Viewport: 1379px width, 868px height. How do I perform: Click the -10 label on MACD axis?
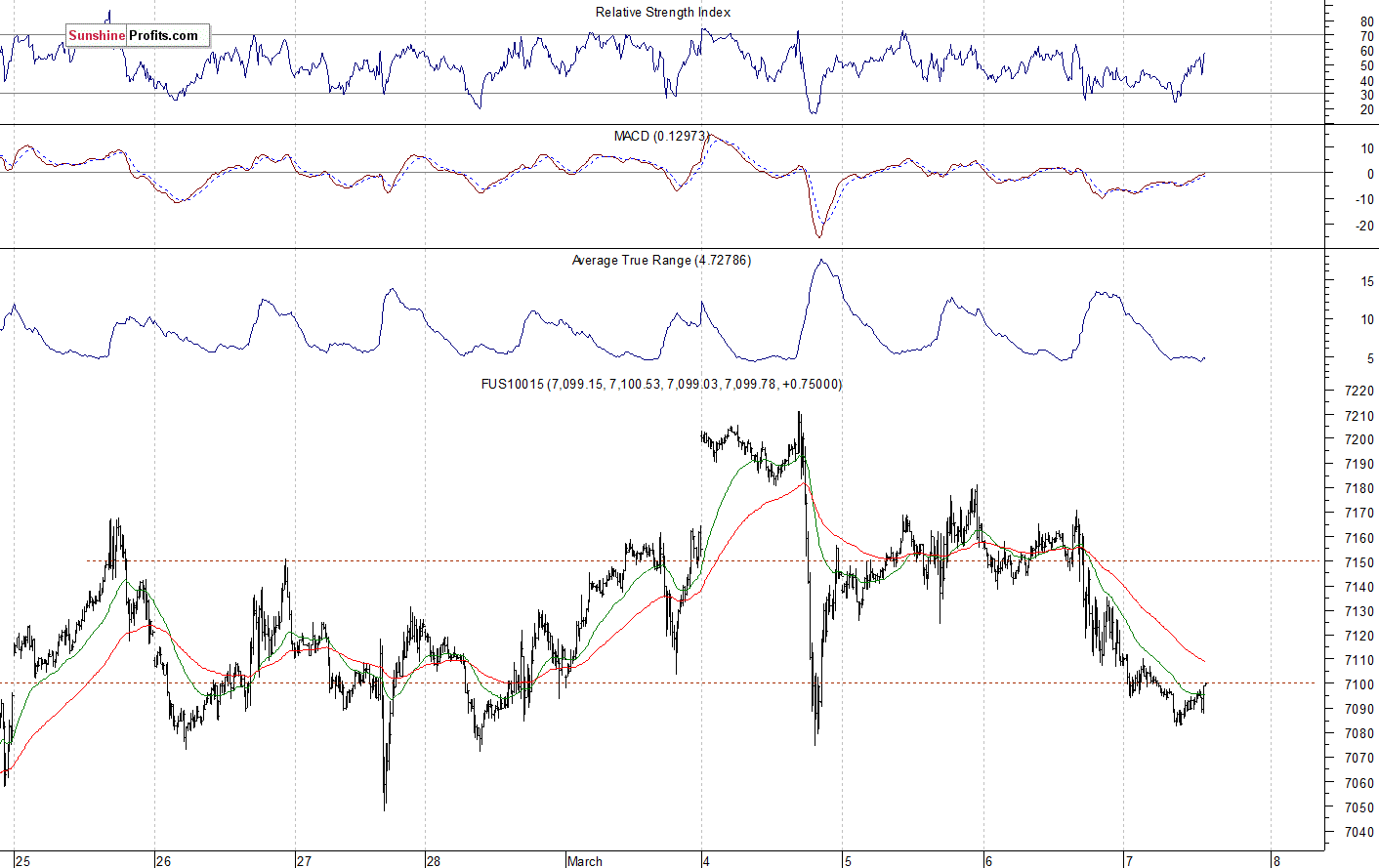[x=1364, y=199]
